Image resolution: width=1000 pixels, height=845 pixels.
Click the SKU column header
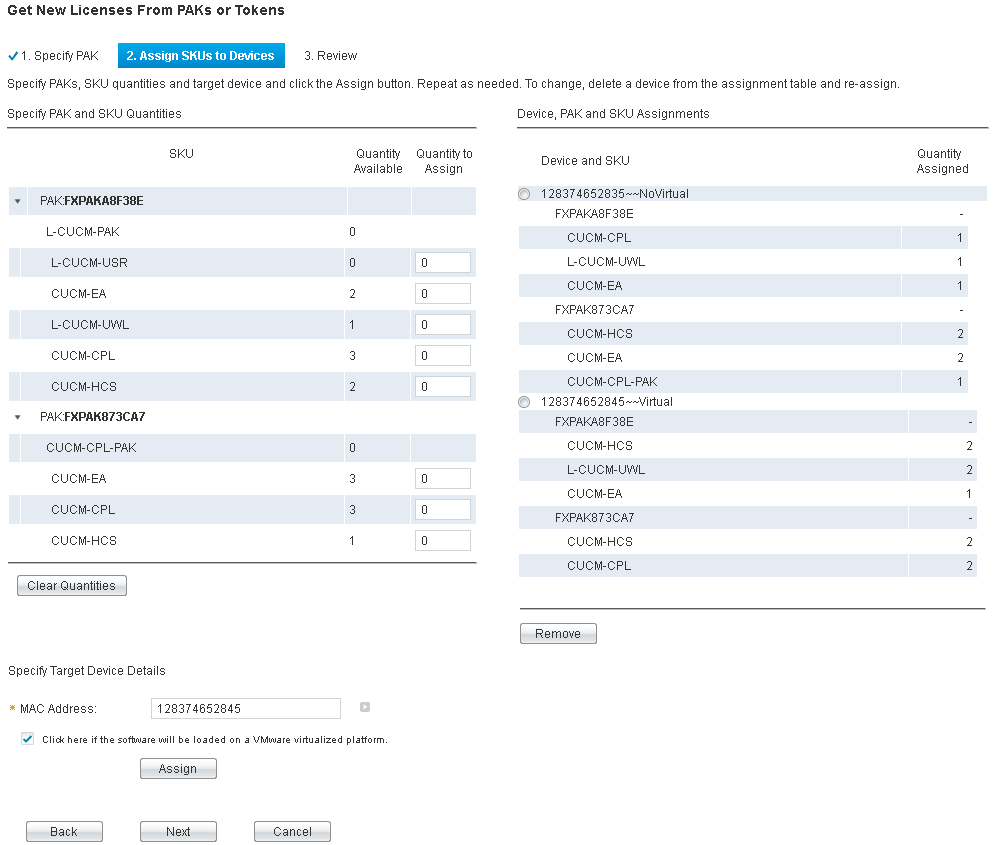181,154
